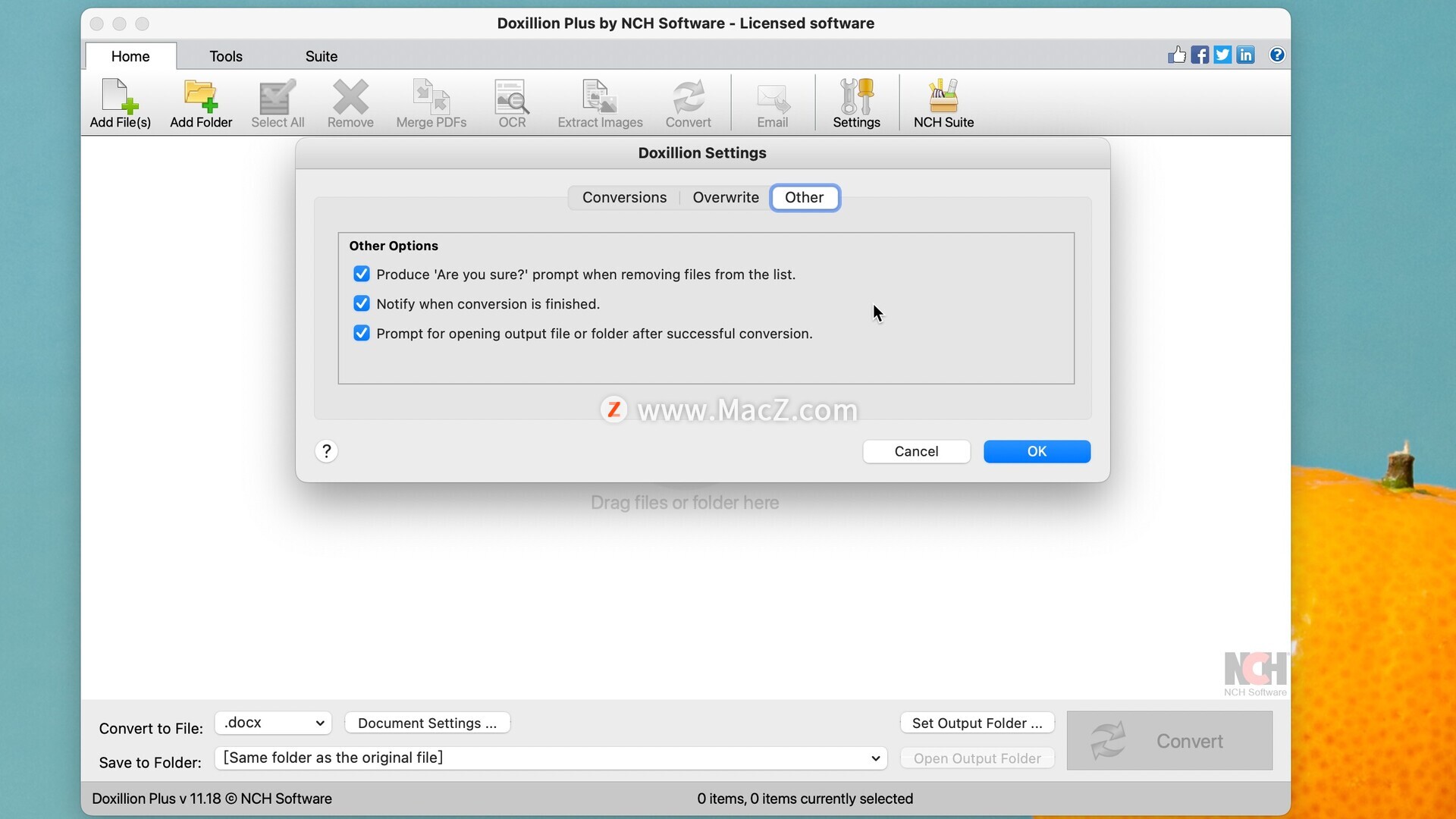The height and width of the screenshot is (819, 1456).
Task: Click the Add File(s) toolbar icon
Action: point(120,103)
